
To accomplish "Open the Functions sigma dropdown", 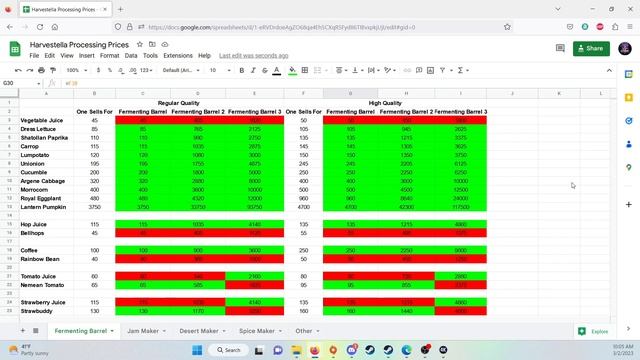I will (463, 71).
